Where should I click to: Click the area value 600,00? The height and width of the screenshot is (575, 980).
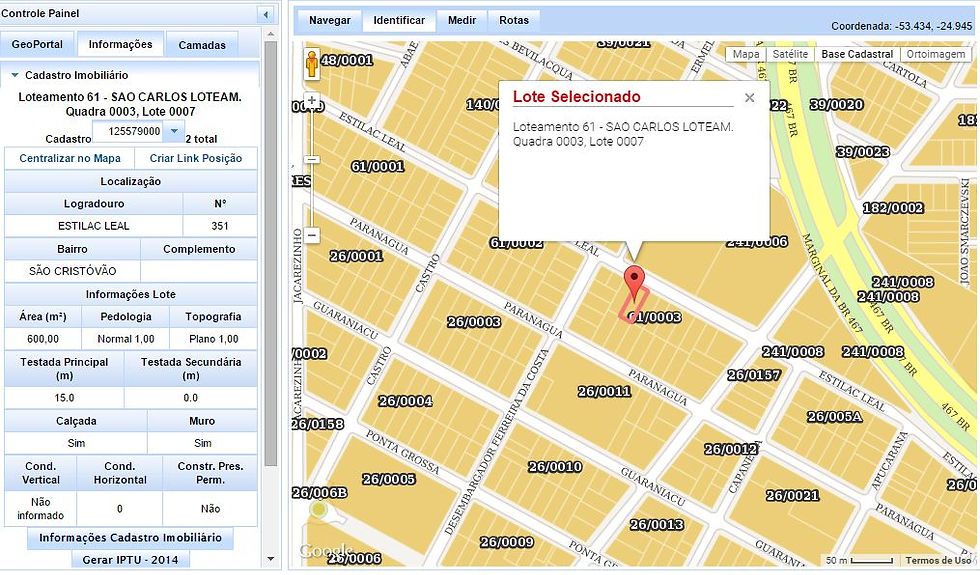[43, 339]
